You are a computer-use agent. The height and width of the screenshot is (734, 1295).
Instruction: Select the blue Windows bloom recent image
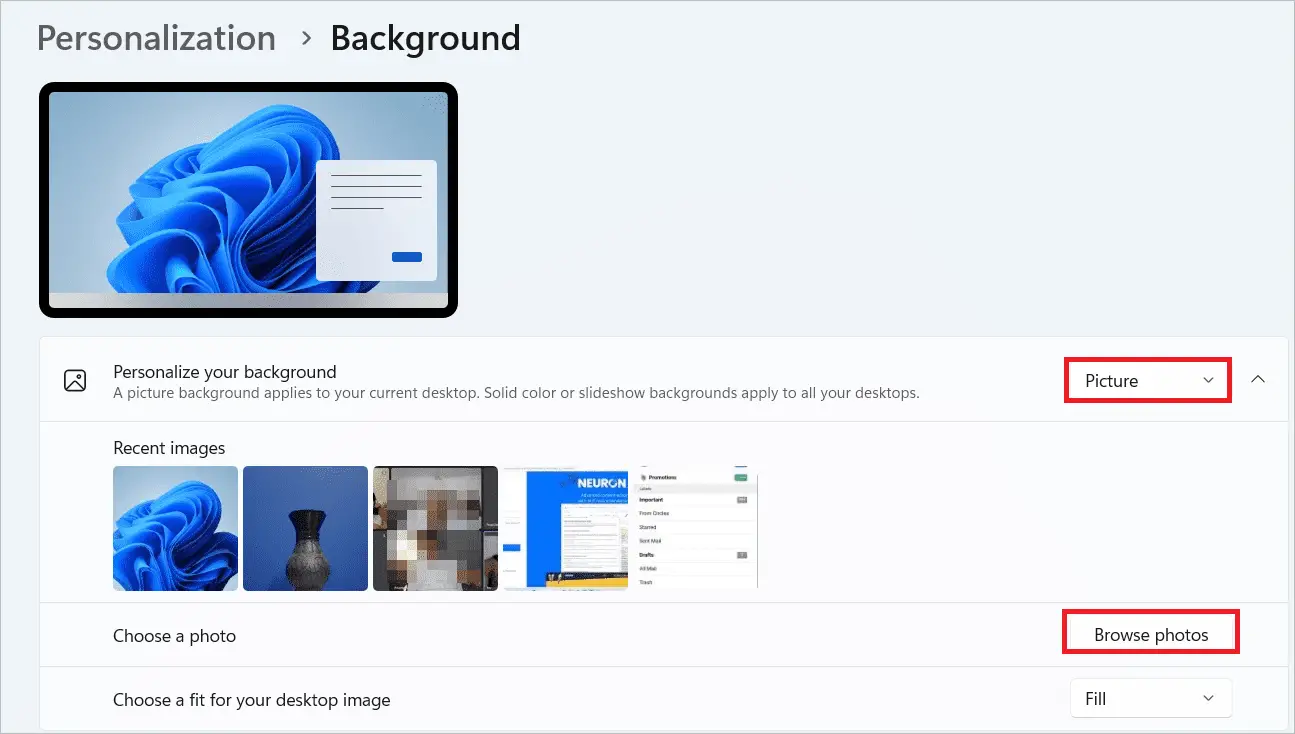(x=175, y=528)
